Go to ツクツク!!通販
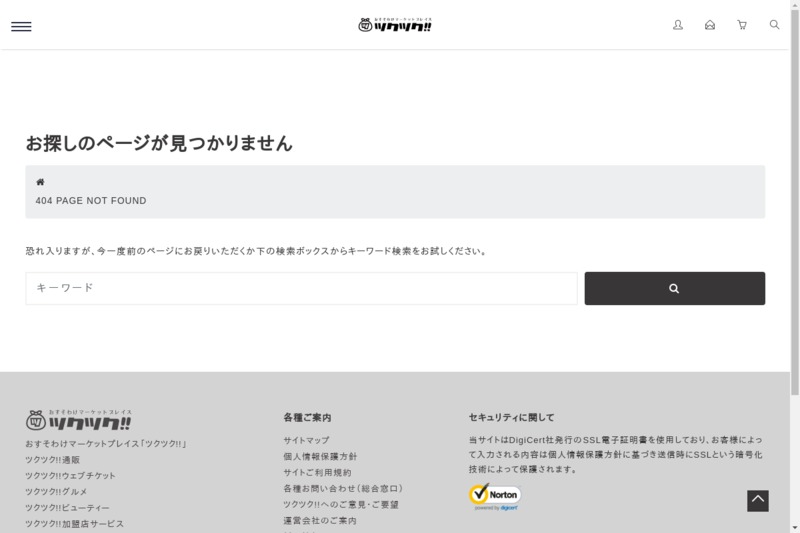800x533 pixels. tap(52, 459)
